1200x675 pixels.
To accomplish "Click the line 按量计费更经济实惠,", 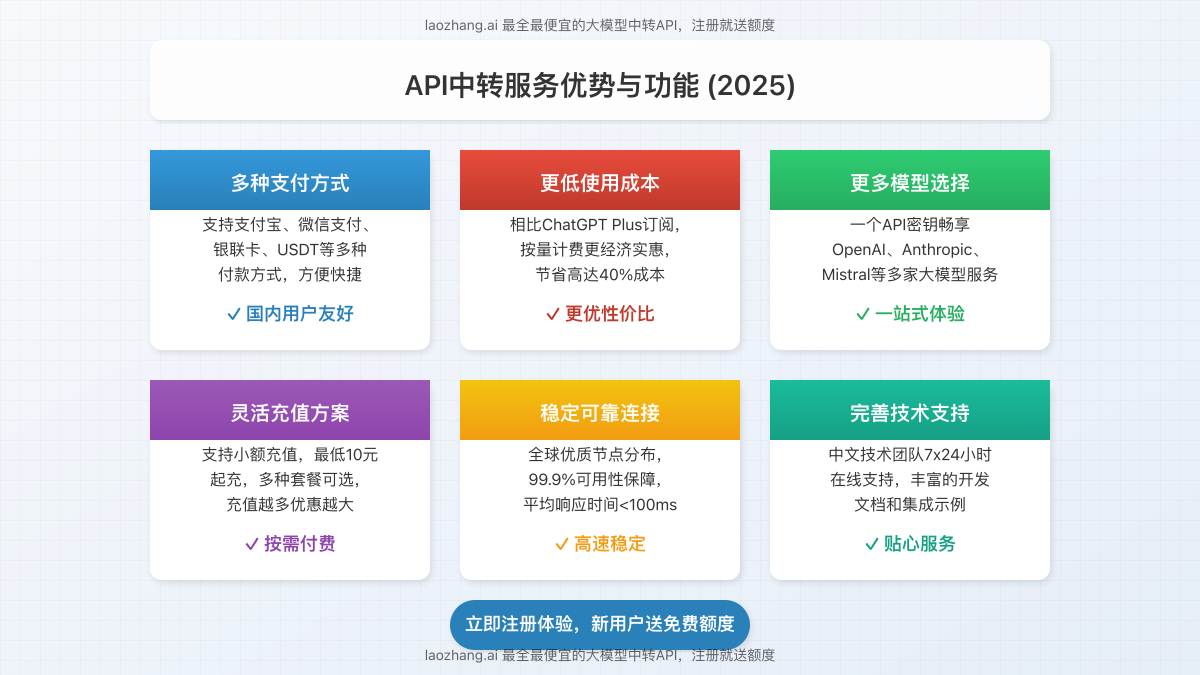I will pyautogui.click(x=597, y=250).
